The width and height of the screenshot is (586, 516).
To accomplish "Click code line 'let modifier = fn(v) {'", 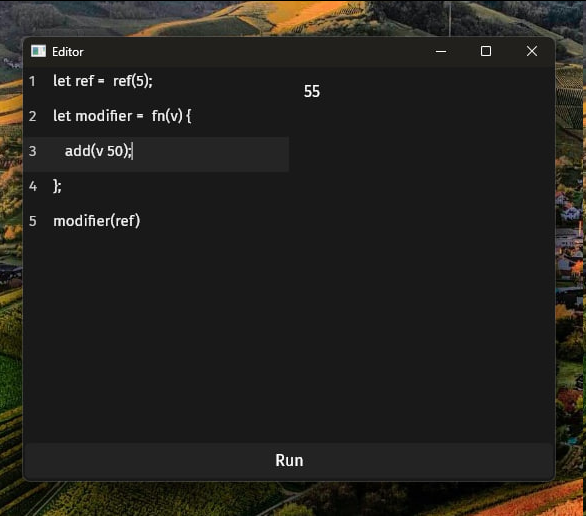I will [x=122, y=116].
